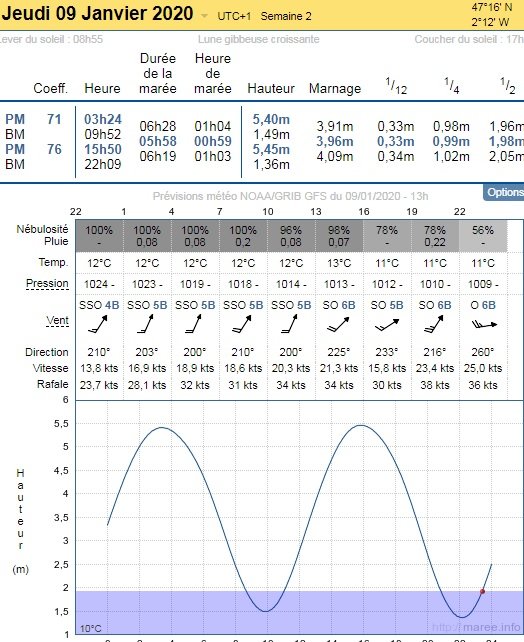The image size is (524, 642).
Task: Click the wind barb icon above 18,6 kts
Action: [x=242, y=324]
